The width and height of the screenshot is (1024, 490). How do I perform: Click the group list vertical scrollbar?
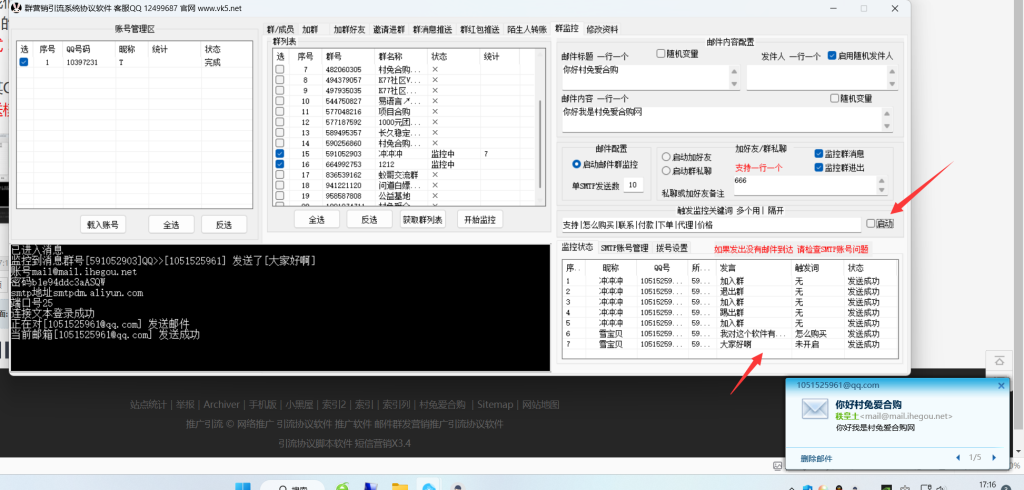tap(539, 144)
